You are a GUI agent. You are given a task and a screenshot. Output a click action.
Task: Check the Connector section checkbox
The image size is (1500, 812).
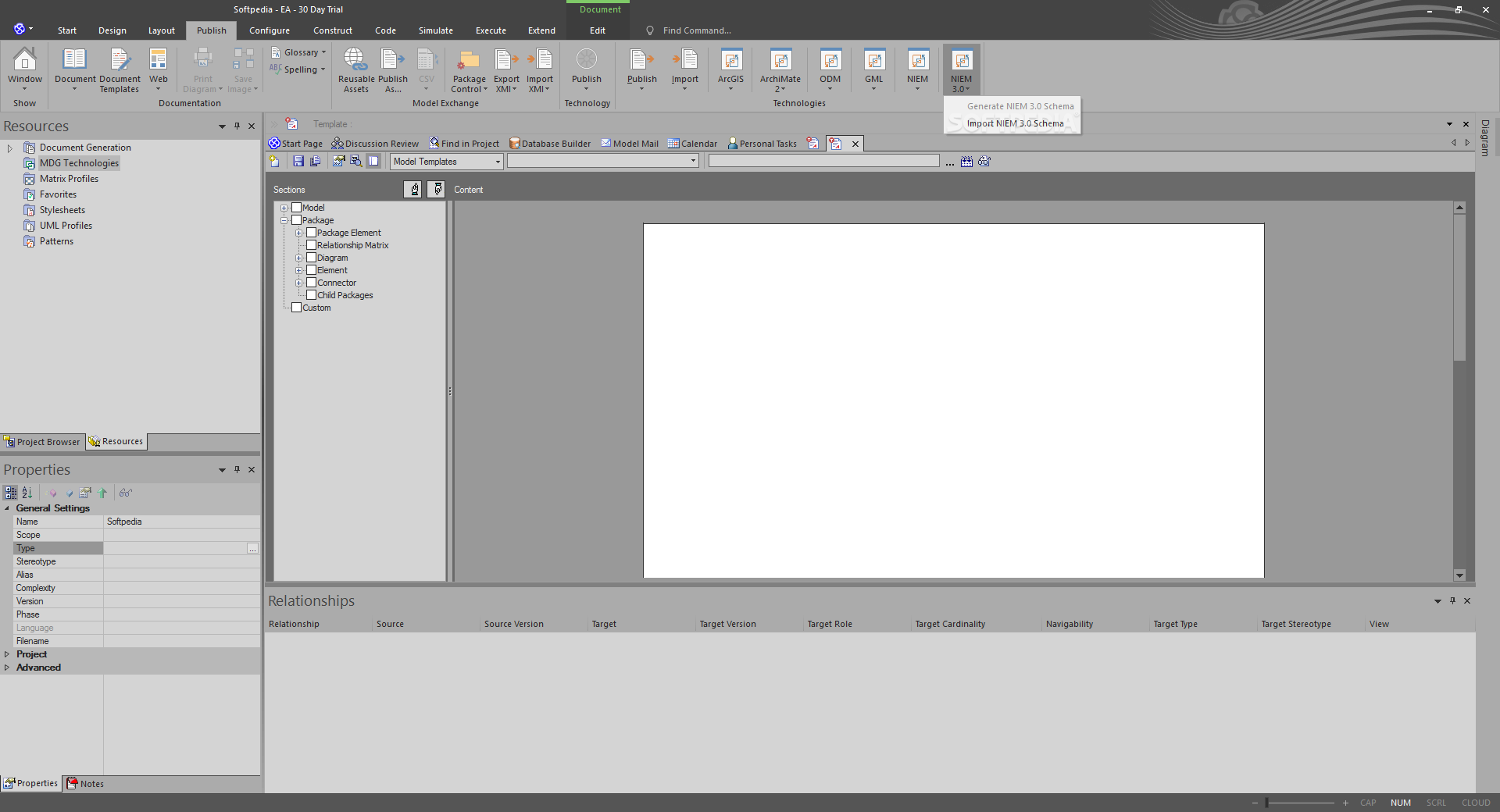pos(312,283)
